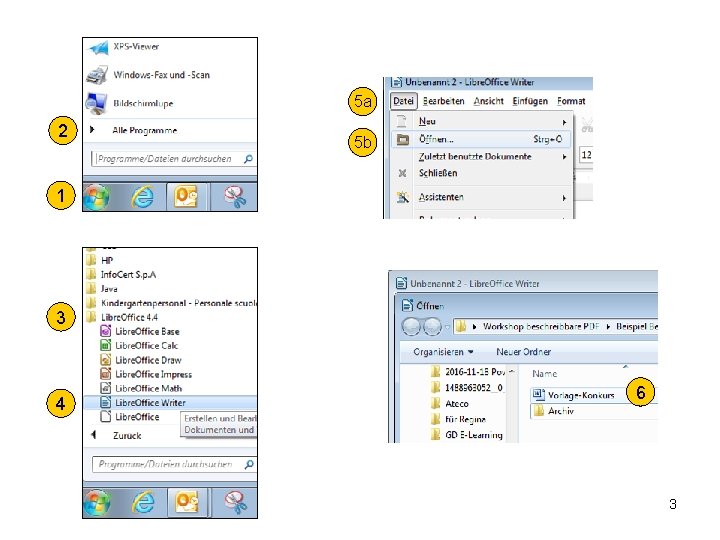Click the back arrow in Öffnen dialog
Image resolution: width=720 pixels, height=540 pixels.
[x=411, y=326]
